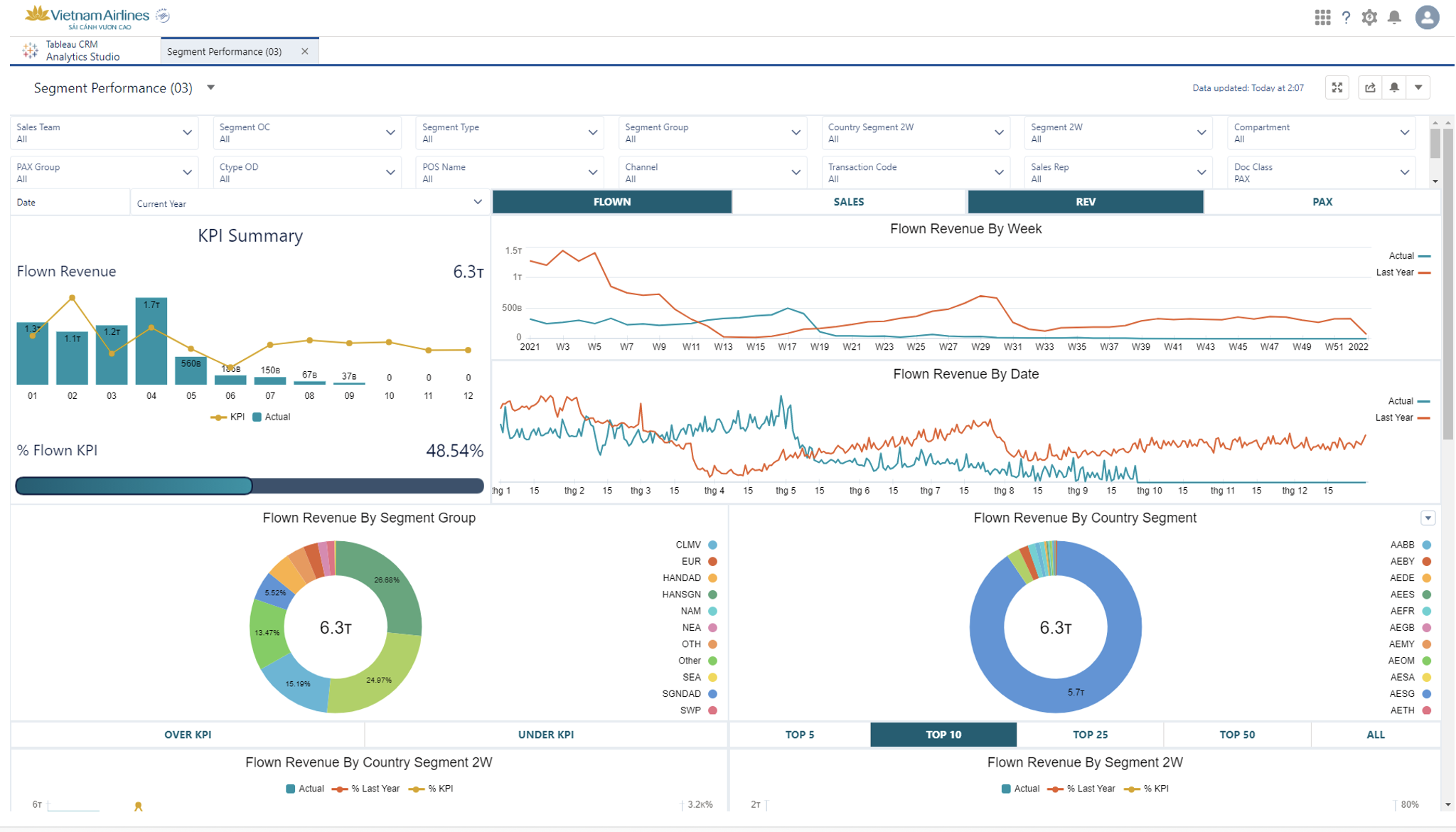Open Country Segment chart options arrow
The height and width of the screenshot is (832, 1456).
pyautogui.click(x=1428, y=518)
